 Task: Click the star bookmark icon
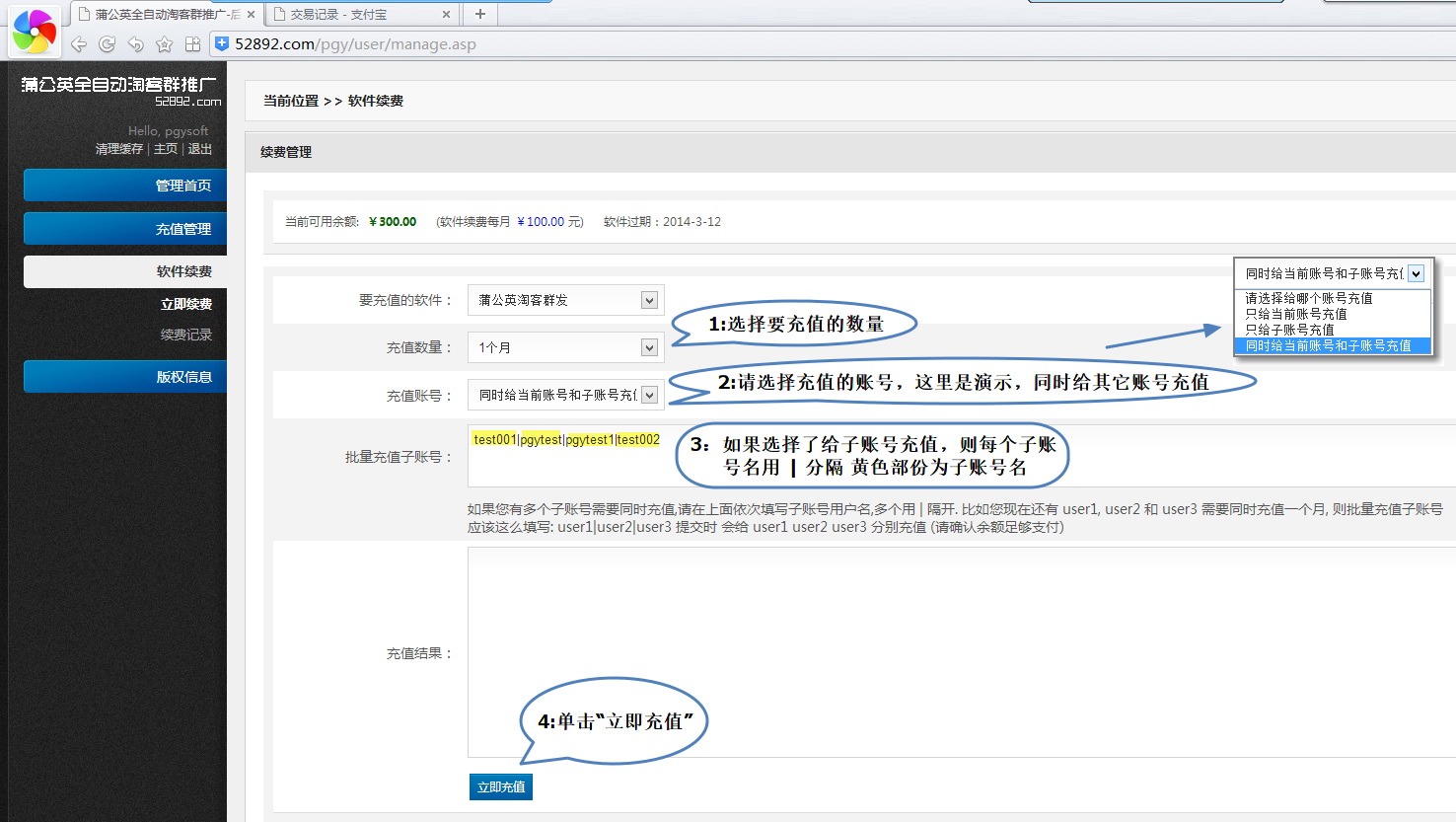click(165, 44)
